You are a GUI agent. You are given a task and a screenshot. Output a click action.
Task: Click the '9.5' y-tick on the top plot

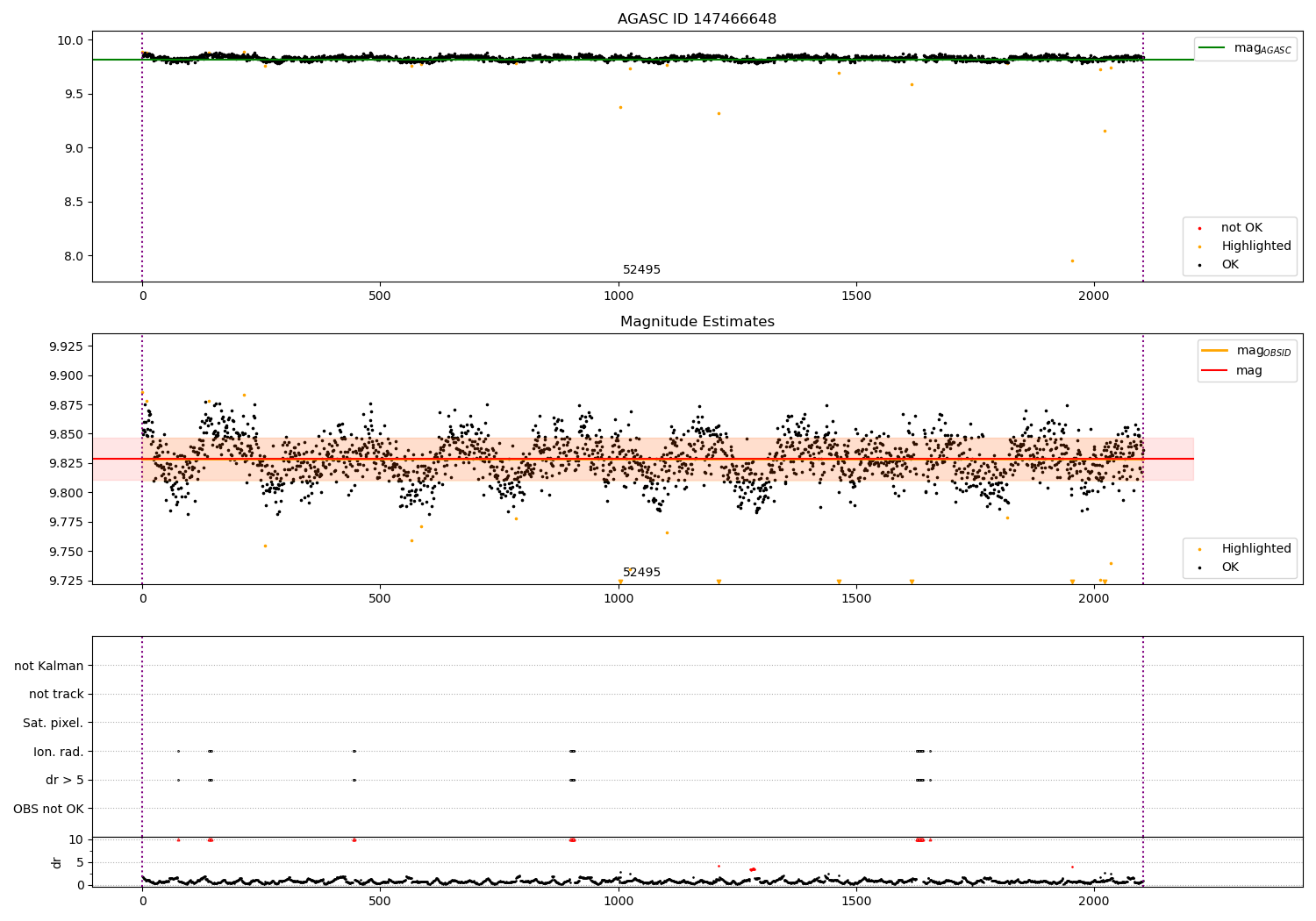[x=75, y=94]
